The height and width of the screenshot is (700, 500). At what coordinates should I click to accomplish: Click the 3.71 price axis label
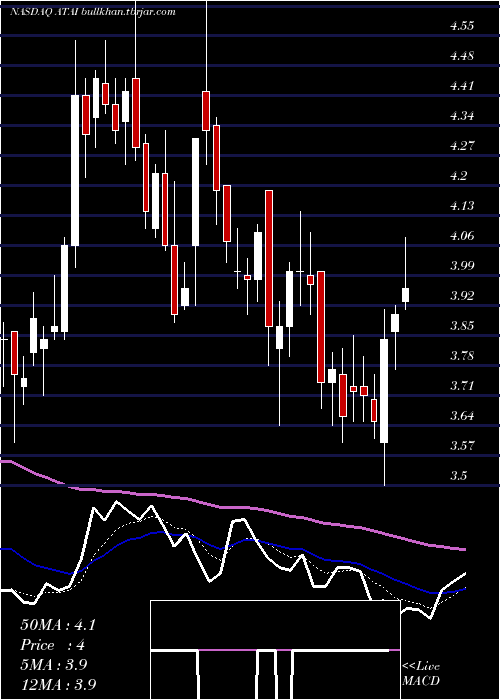coord(461,386)
